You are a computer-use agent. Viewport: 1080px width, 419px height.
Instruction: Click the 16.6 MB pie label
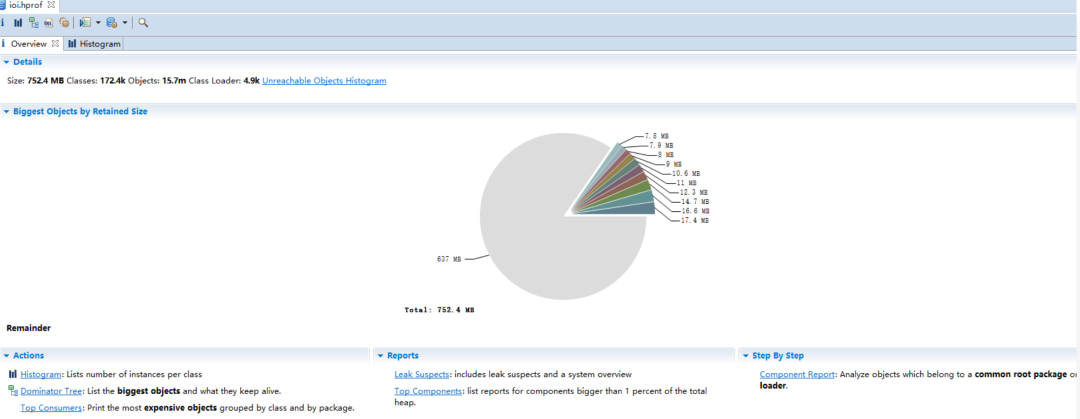pyautogui.click(x=695, y=211)
